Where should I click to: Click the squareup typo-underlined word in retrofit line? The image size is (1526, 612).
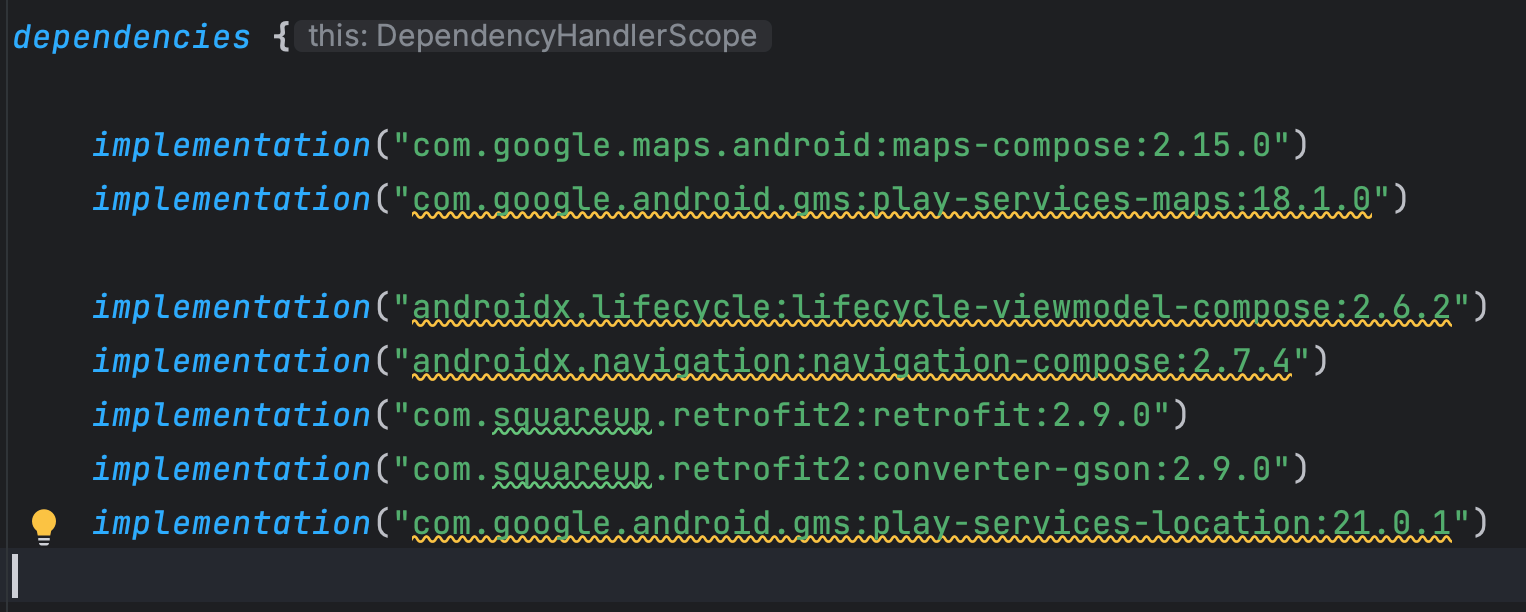[573, 415]
